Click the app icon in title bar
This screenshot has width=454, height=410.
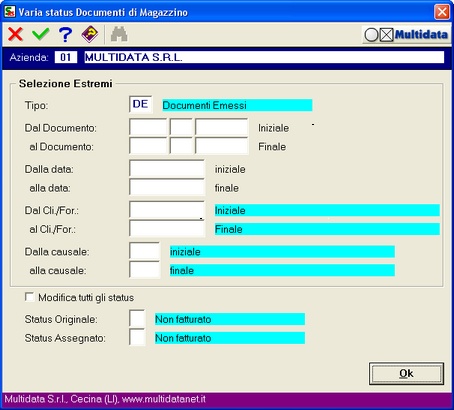[x=10, y=12]
